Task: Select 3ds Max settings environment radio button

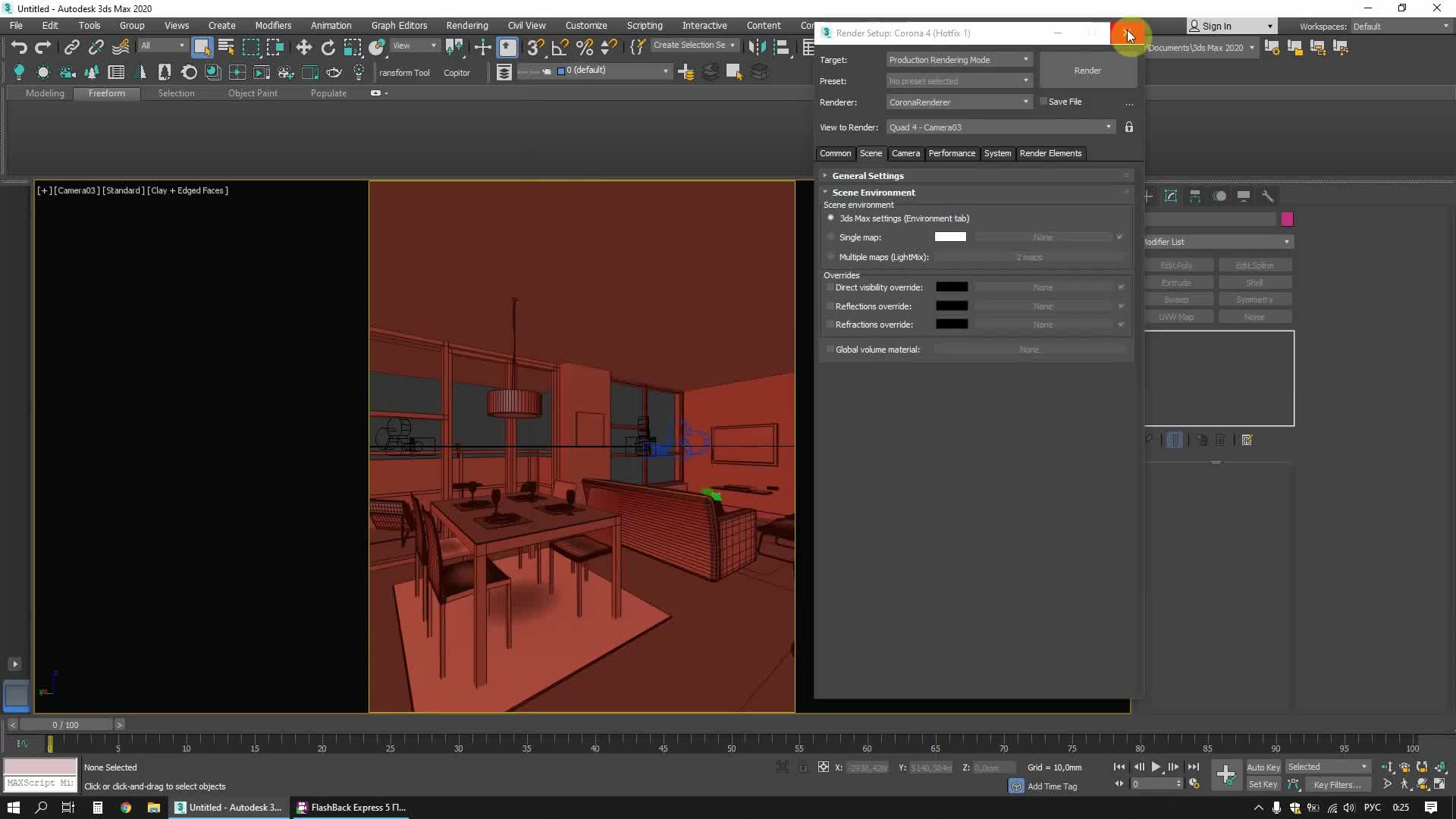Action: (x=831, y=218)
